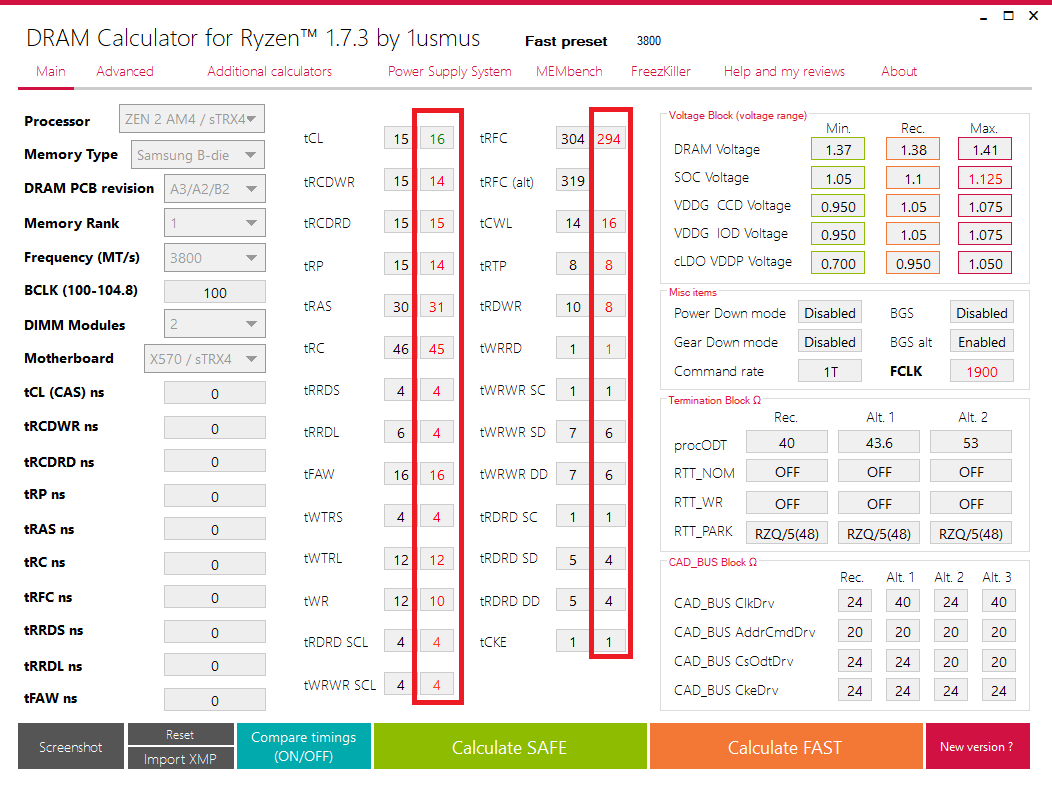Click the tRRDS ns input field
Screen dimensions: 1052x791
click(x=215, y=632)
